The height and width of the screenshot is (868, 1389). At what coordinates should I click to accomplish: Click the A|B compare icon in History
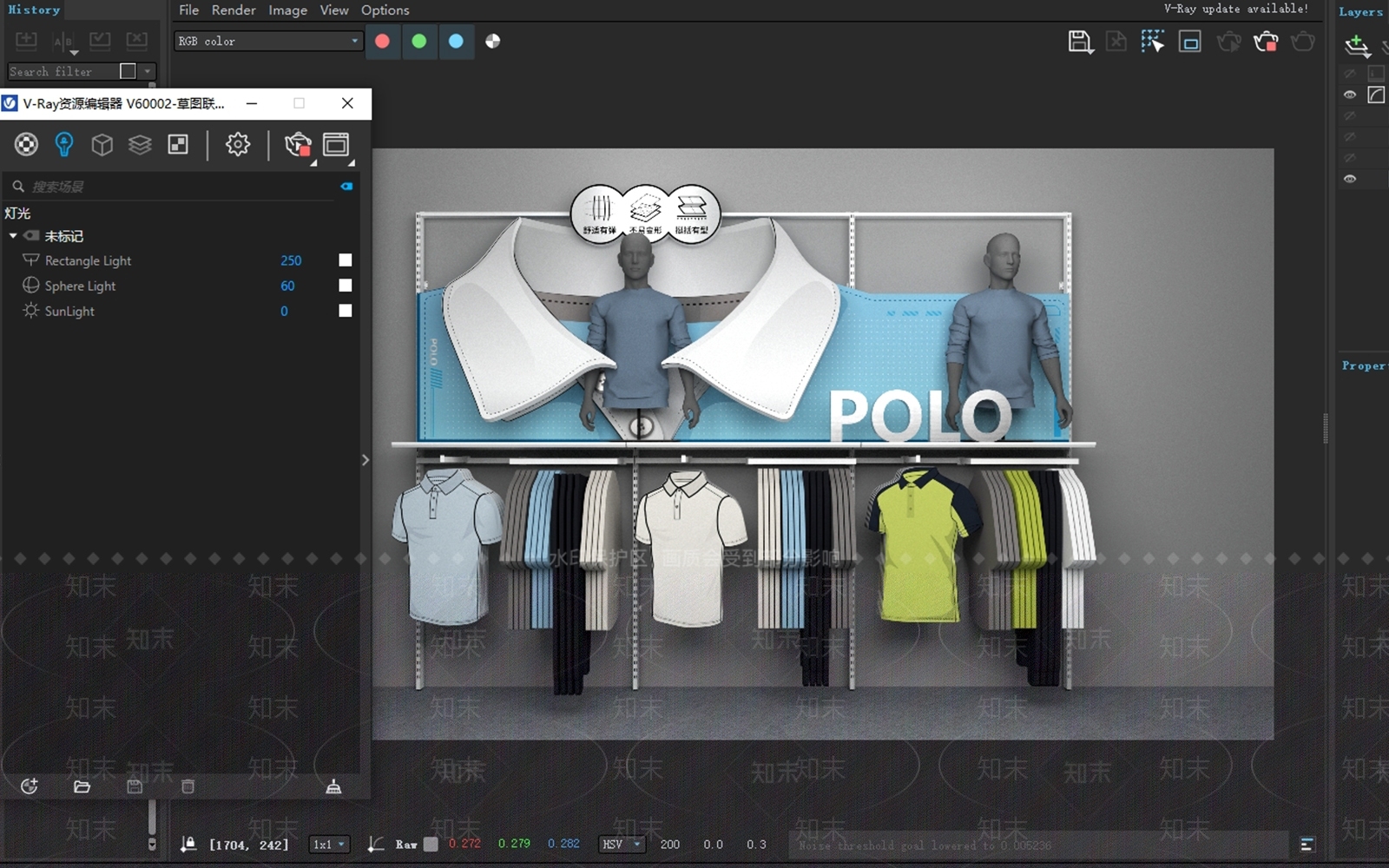pos(63,42)
